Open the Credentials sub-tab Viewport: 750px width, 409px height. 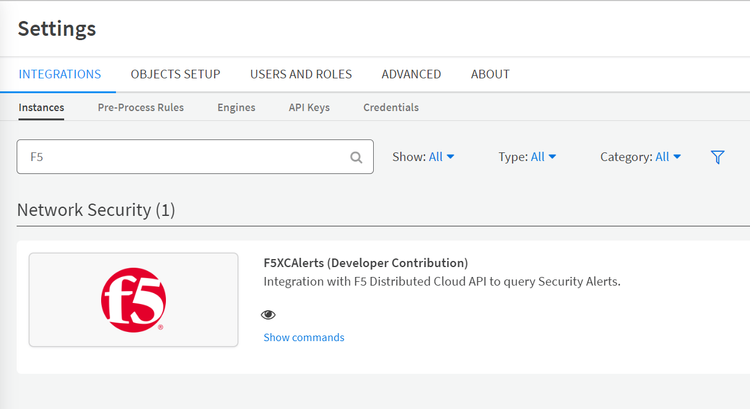391,107
